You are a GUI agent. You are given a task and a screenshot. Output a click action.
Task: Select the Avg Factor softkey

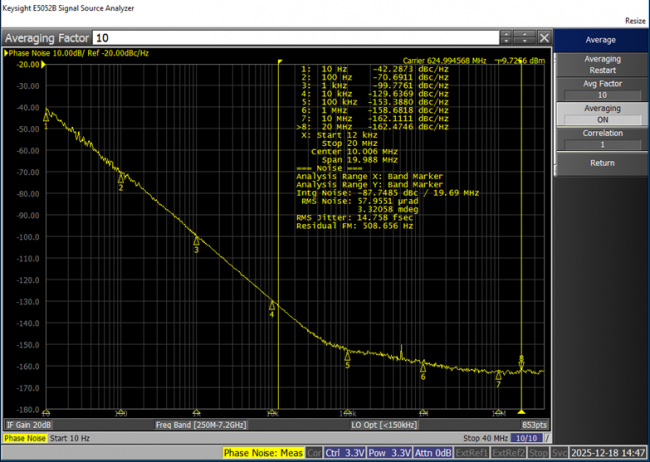[601, 89]
